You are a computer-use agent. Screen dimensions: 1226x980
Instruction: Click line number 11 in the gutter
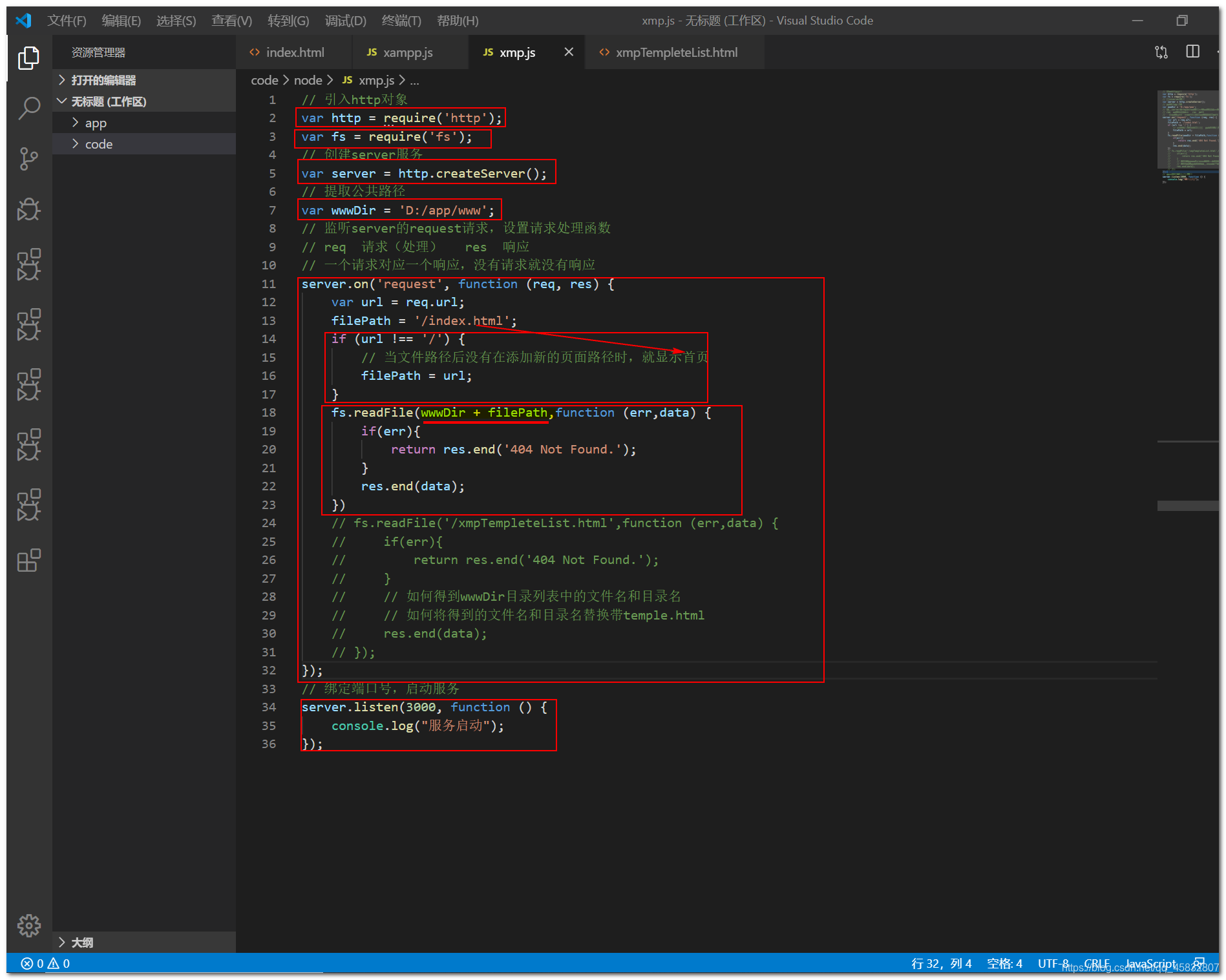pos(268,284)
